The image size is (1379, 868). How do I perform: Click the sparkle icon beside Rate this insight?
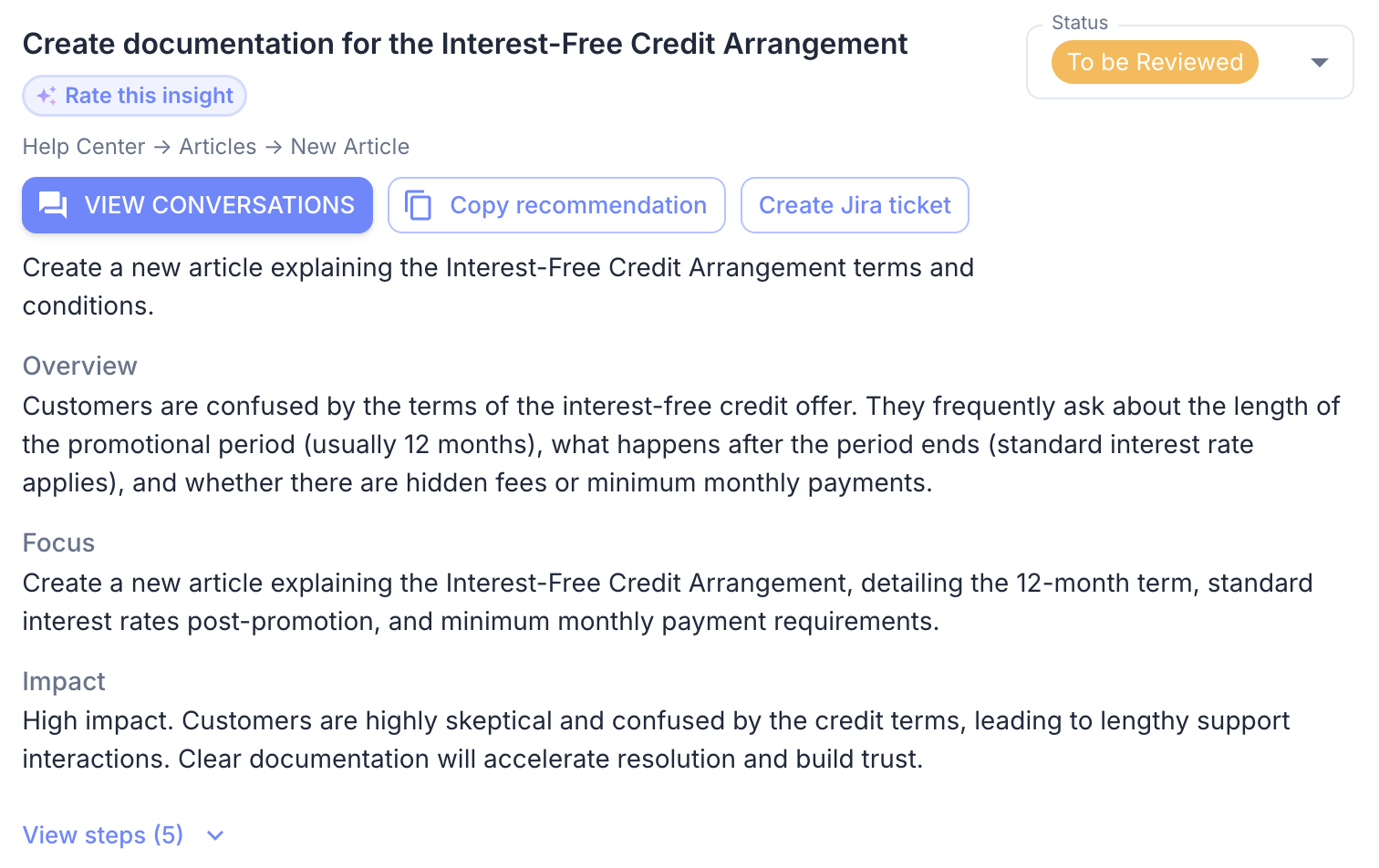[x=47, y=96]
